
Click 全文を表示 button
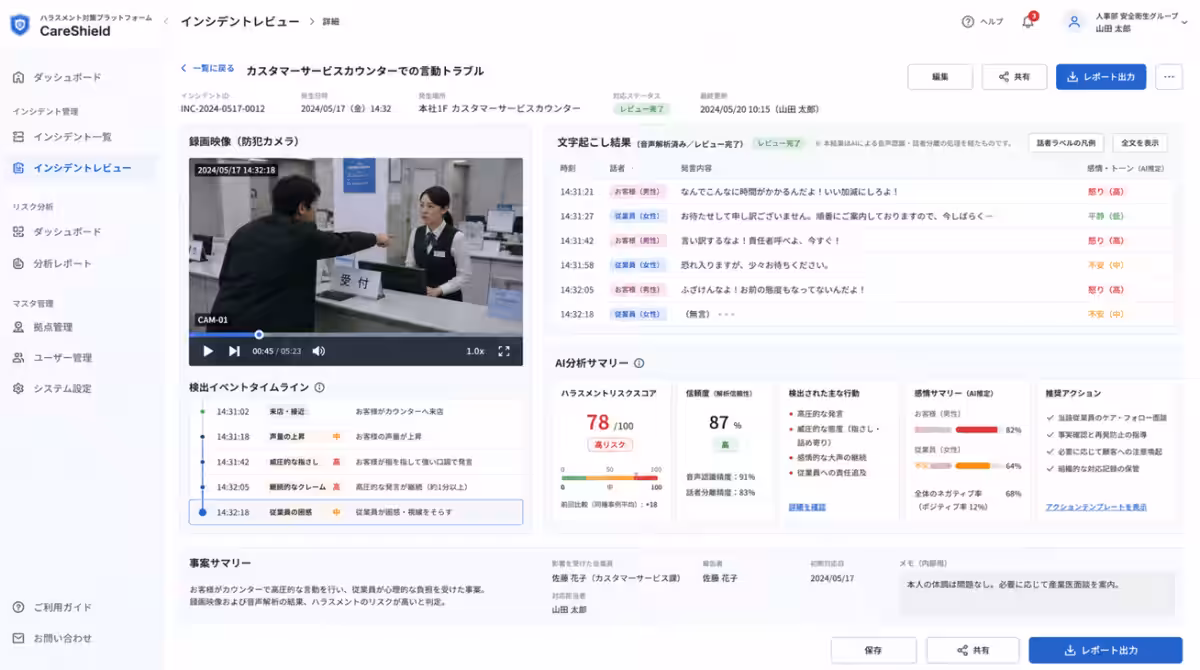[1140, 143]
